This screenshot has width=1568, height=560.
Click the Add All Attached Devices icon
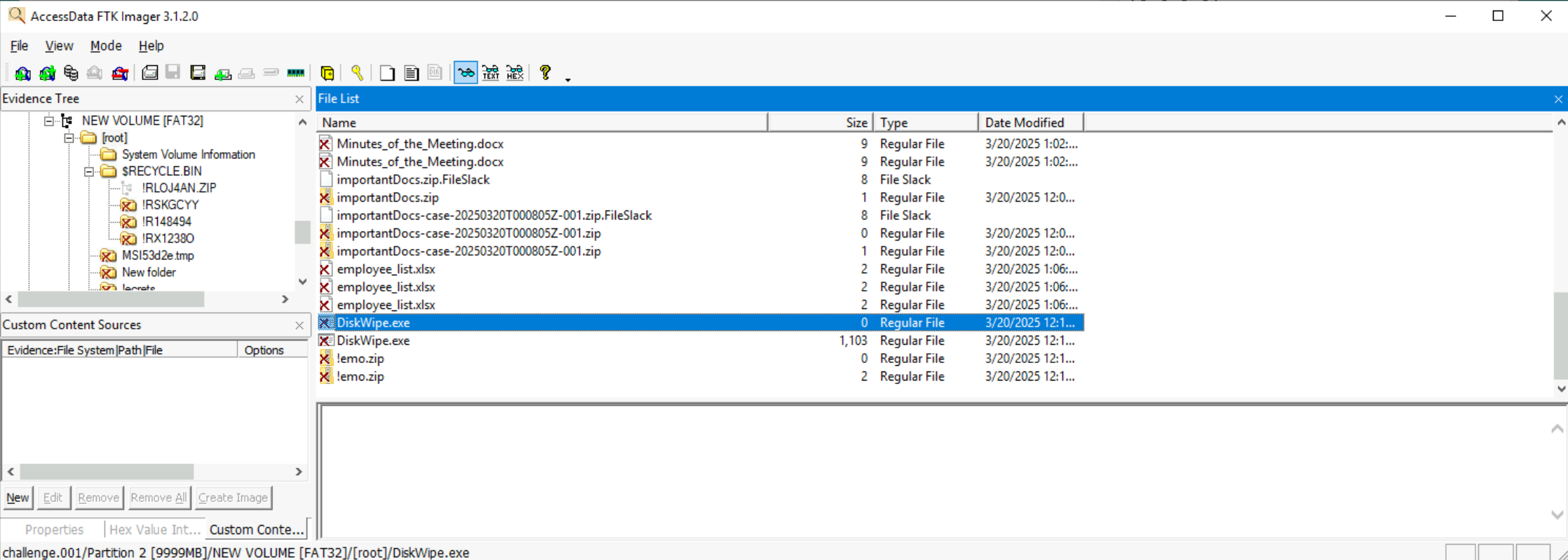coord(47,73)
